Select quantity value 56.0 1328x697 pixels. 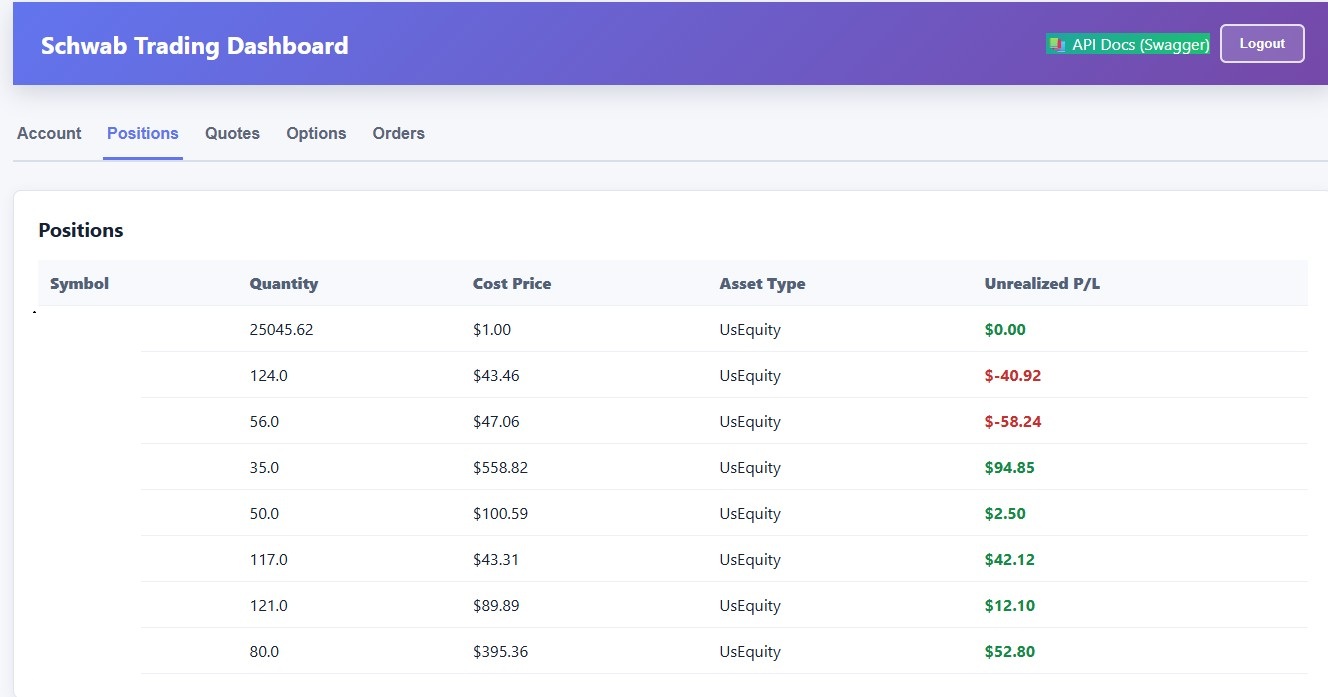(x=264, y=422)
